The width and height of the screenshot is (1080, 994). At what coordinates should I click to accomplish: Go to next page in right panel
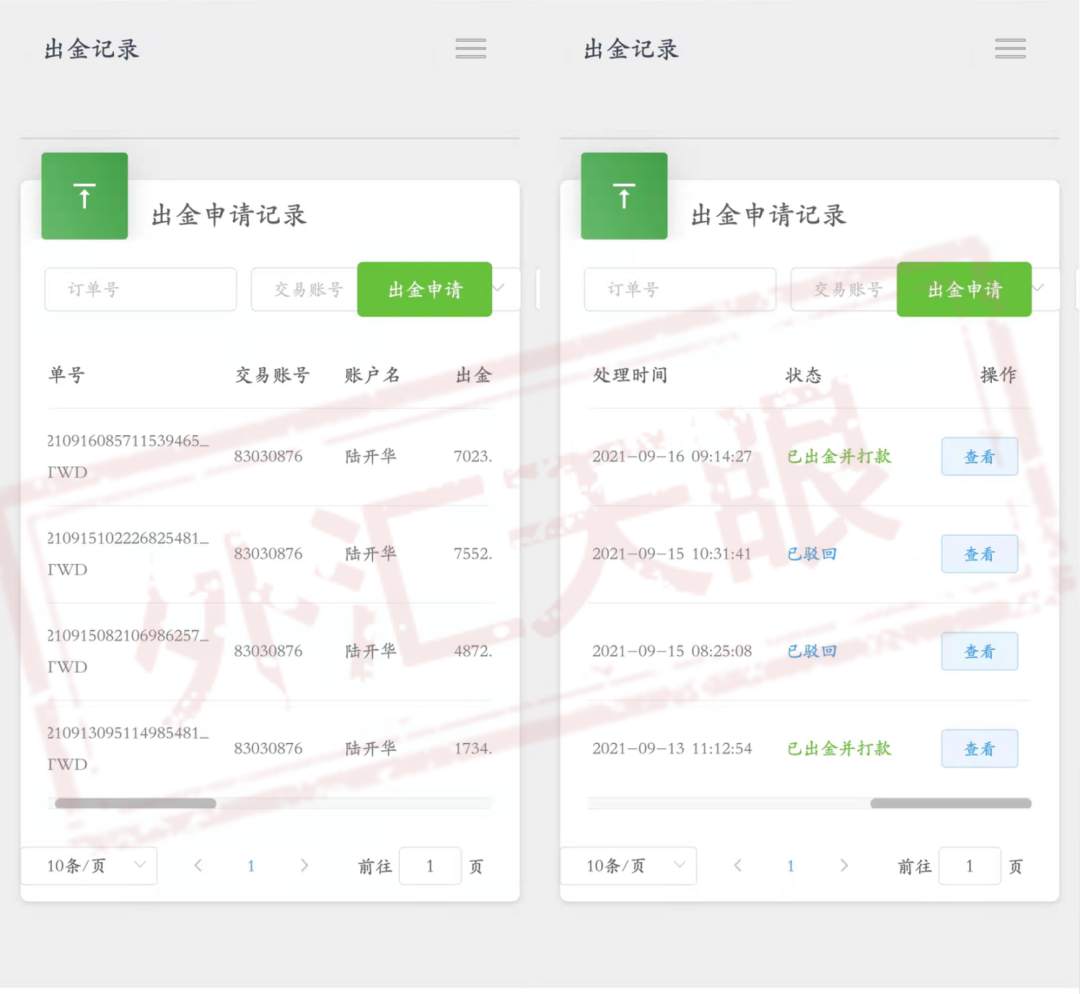[843, 866]
